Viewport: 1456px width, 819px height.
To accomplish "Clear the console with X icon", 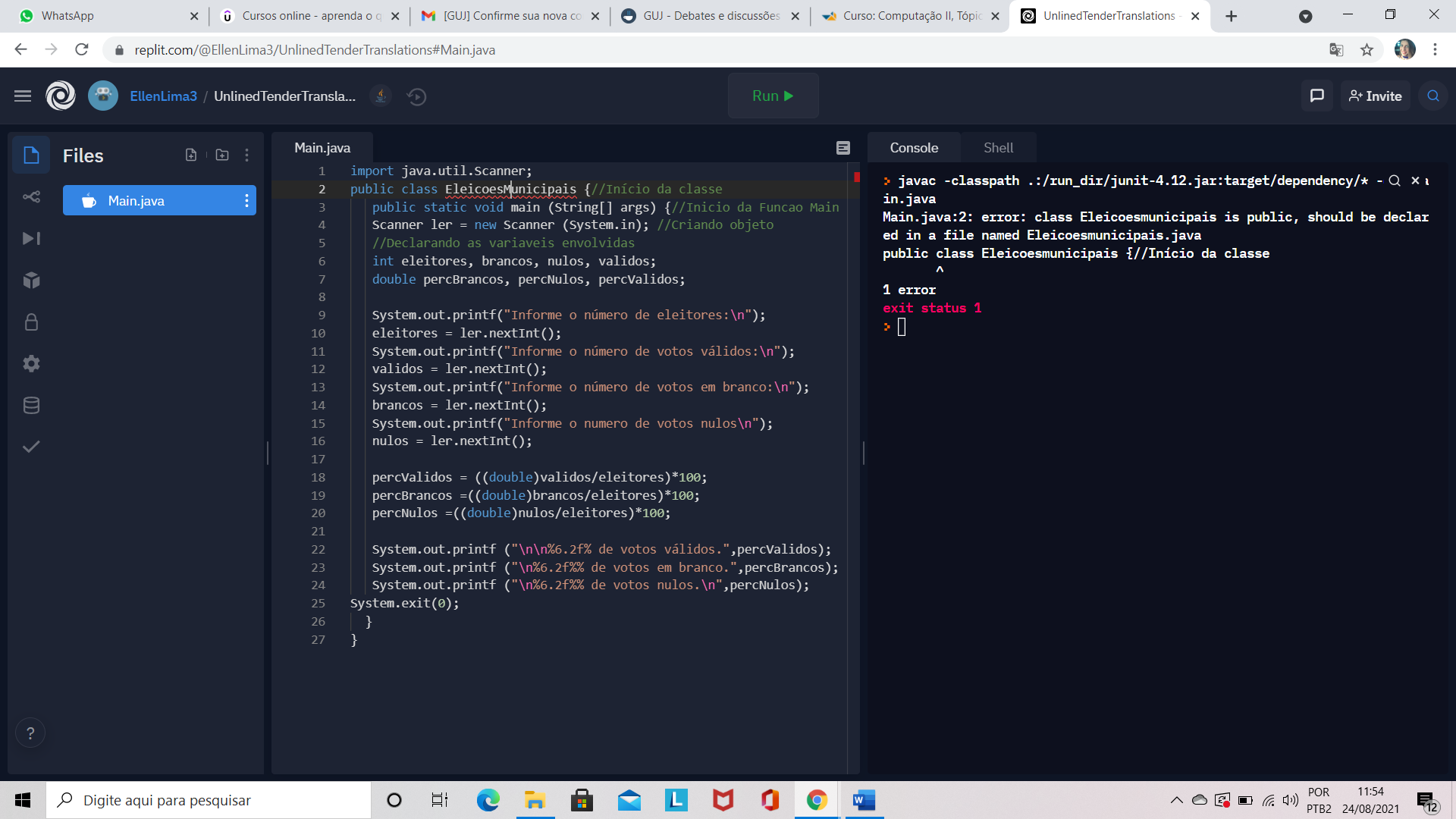I will 1415,180.
